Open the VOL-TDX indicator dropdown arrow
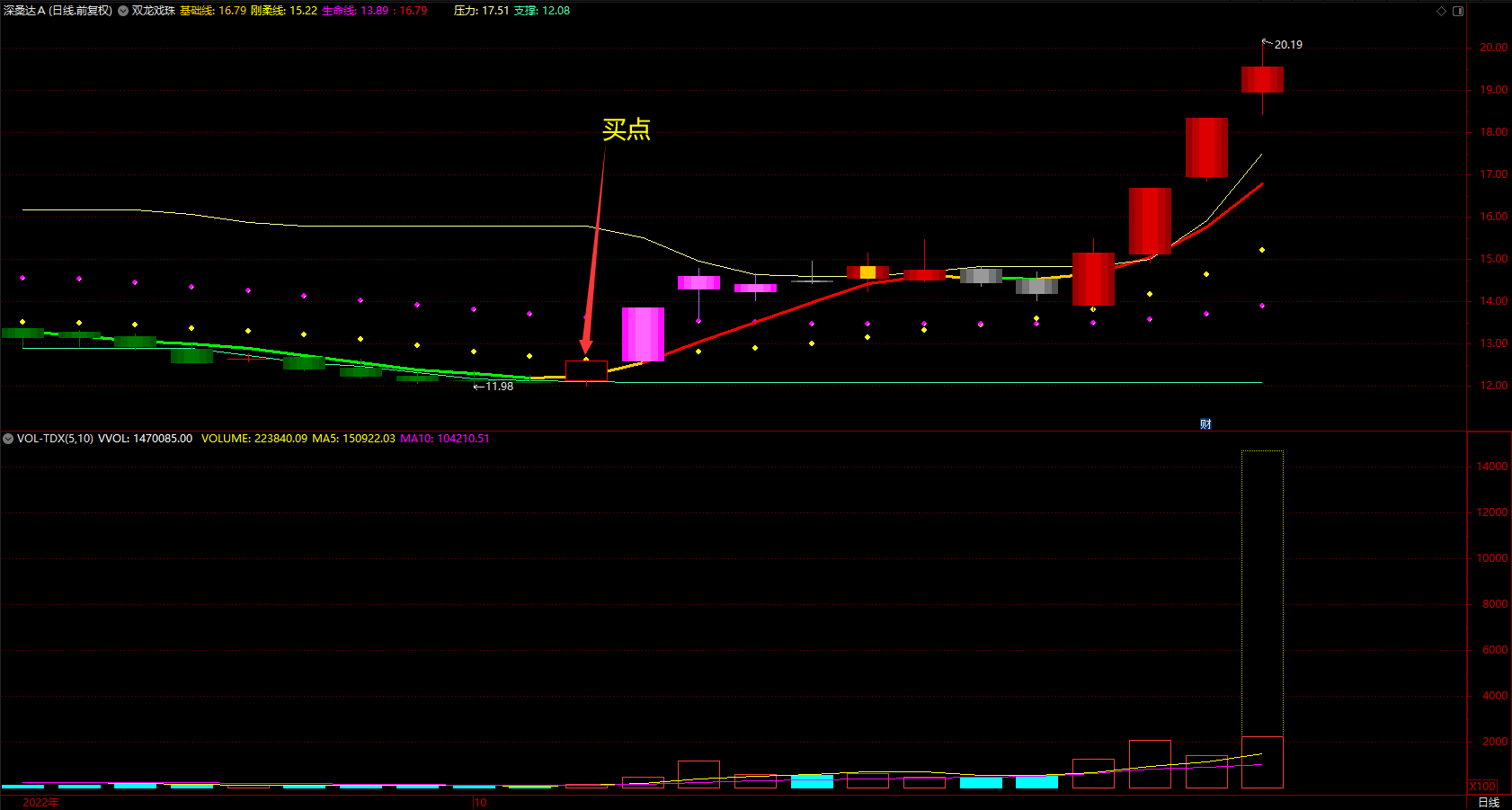The image size is (1512, 810). point(8,439)
